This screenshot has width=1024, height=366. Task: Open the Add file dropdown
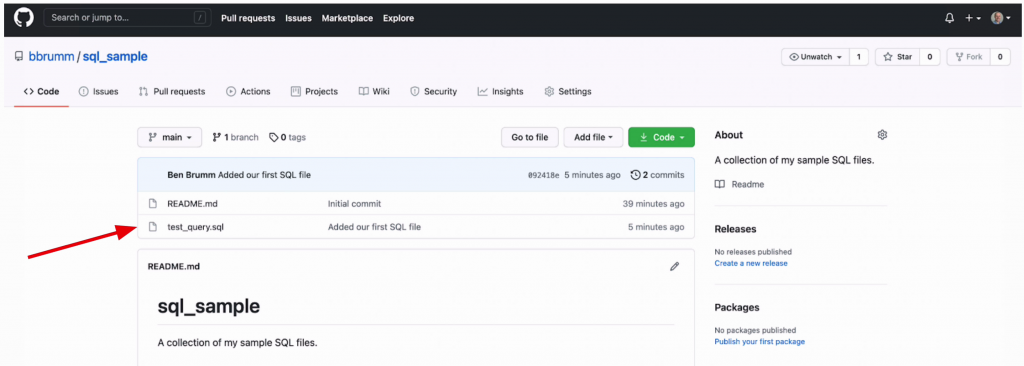[x=593, y=137]
